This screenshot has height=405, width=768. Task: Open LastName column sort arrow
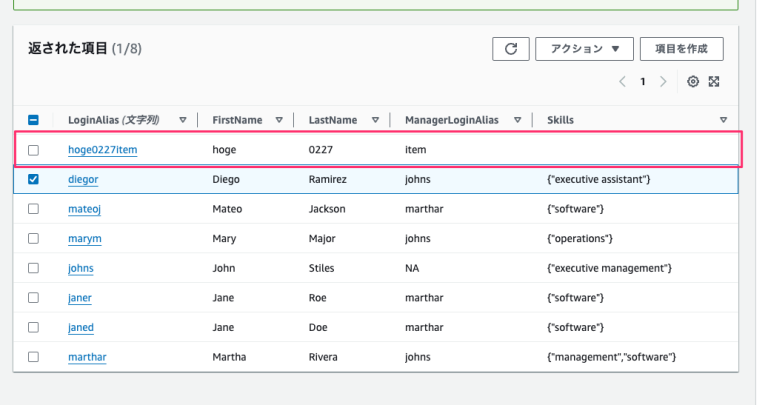(x=375, y=120)
